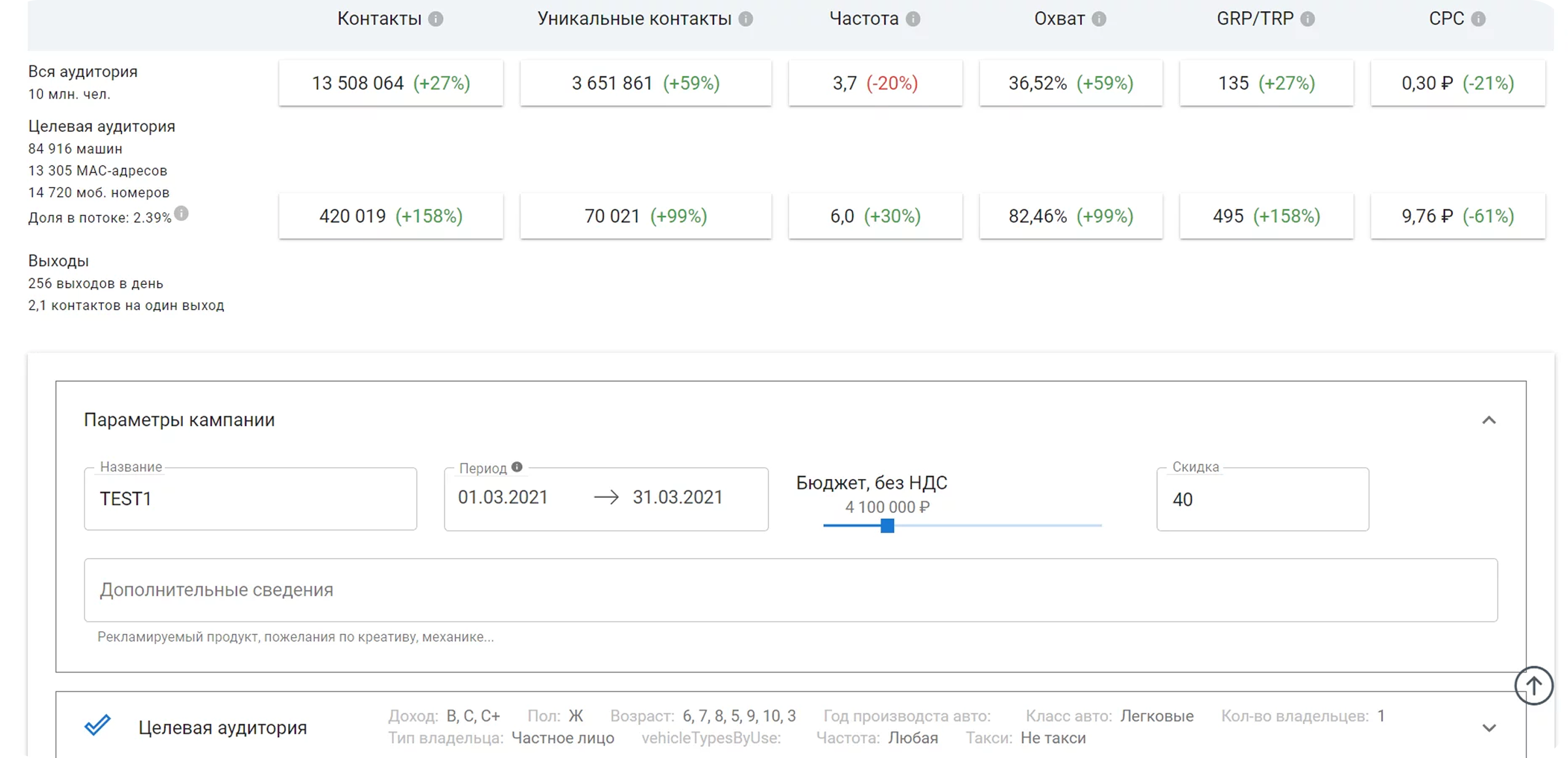Click info icon next to Частота
Screen dimensions: 1568x758
pos(913,19)
